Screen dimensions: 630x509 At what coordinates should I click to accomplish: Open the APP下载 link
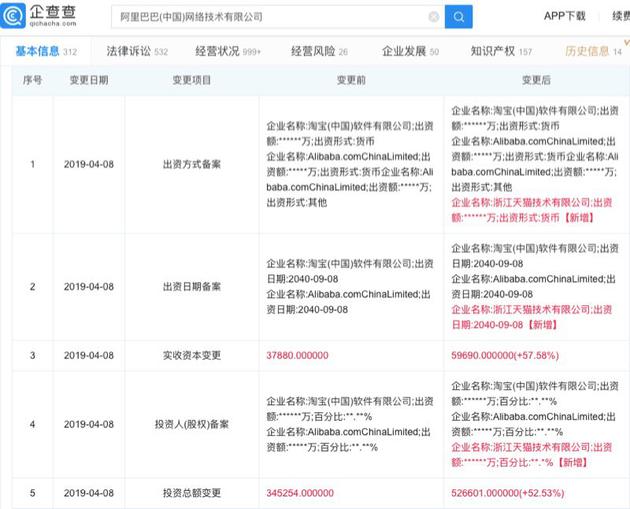tap(564, 16)
